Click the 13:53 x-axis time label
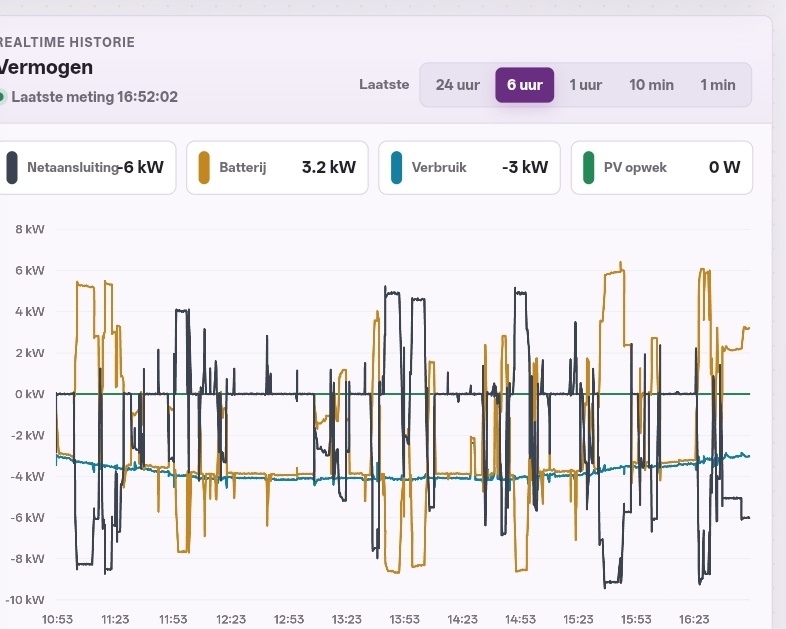Image resolution: width=786 pixels, height=629 pixels. (x=405, y=619)
